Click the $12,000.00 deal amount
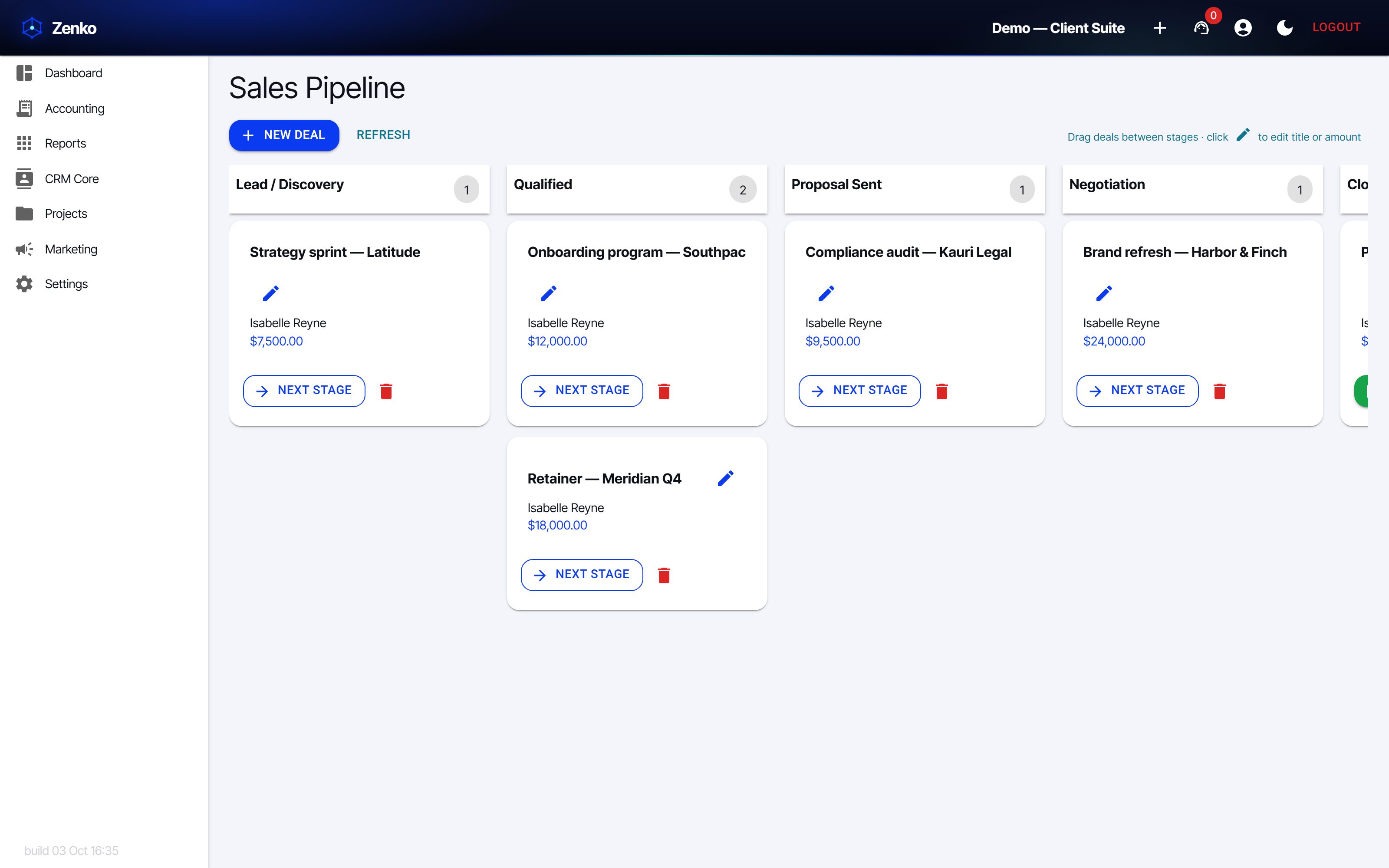Image resolution: width=1389 pixels, height=868 pixels. point(557,341)
